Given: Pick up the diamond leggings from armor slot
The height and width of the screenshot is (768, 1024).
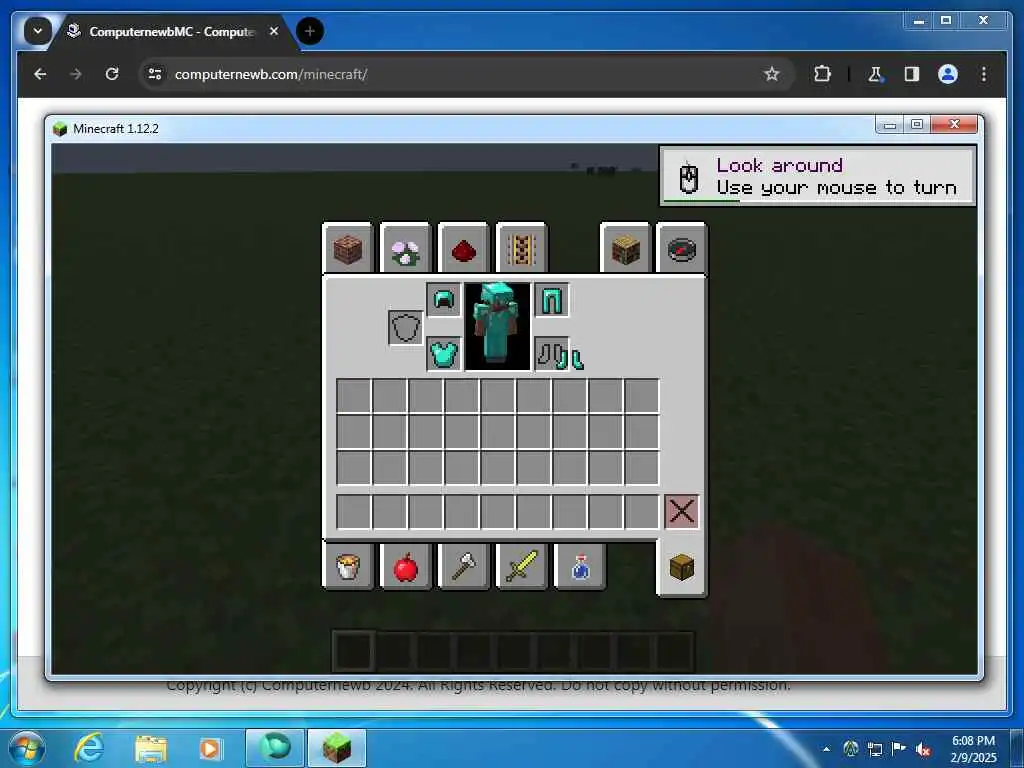Looking at the screenshot, I should pos(552,300).
